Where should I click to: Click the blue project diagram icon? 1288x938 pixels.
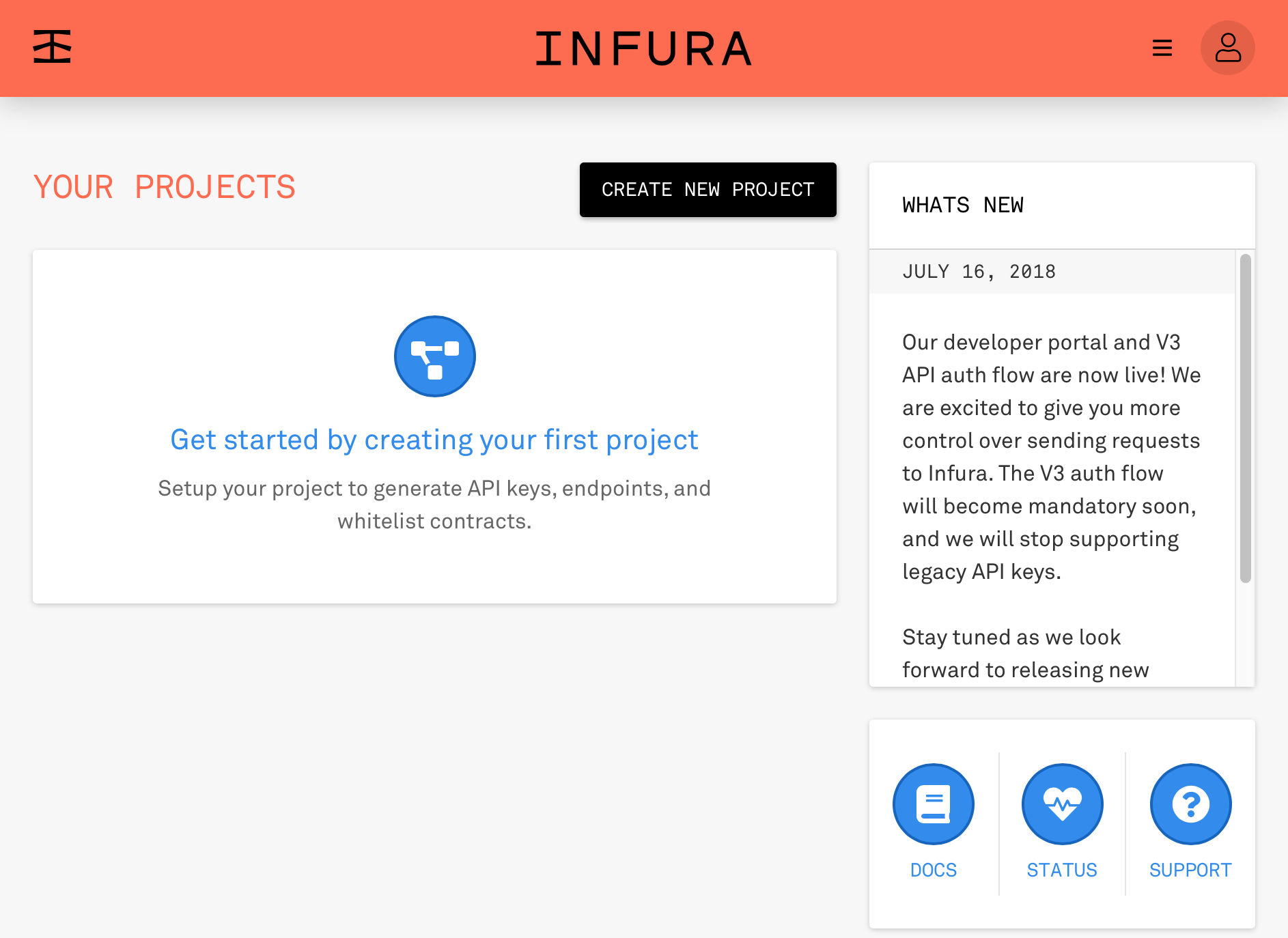point(434,356)
